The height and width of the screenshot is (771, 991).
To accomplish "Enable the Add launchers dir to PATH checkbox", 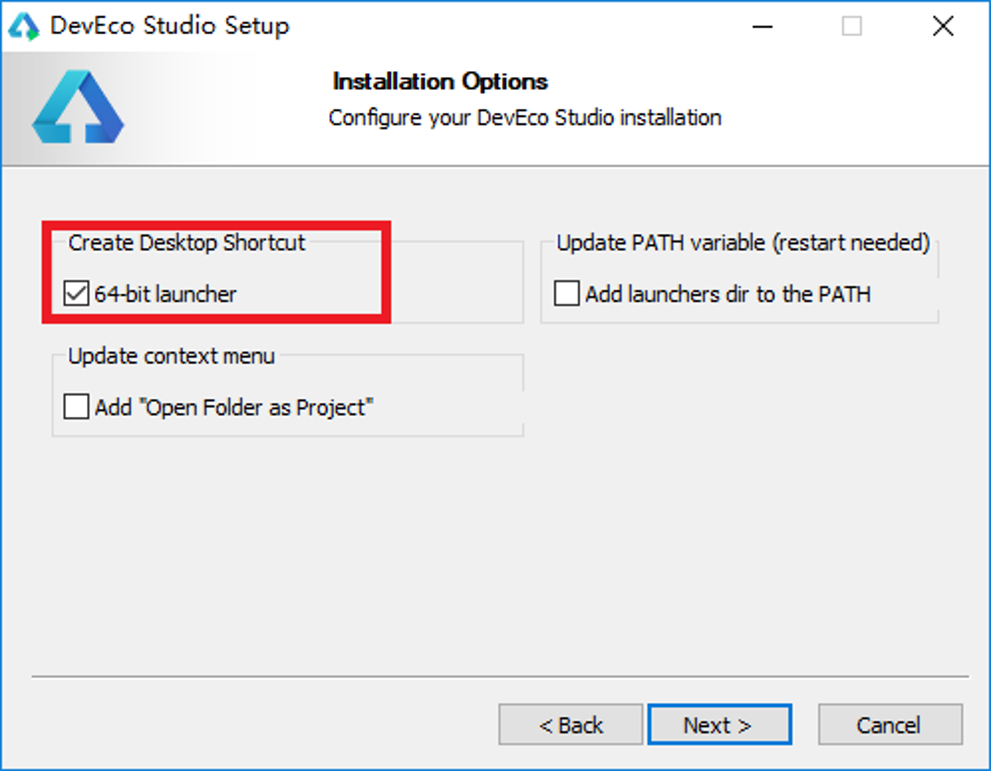I will click(x=567, y=294).
